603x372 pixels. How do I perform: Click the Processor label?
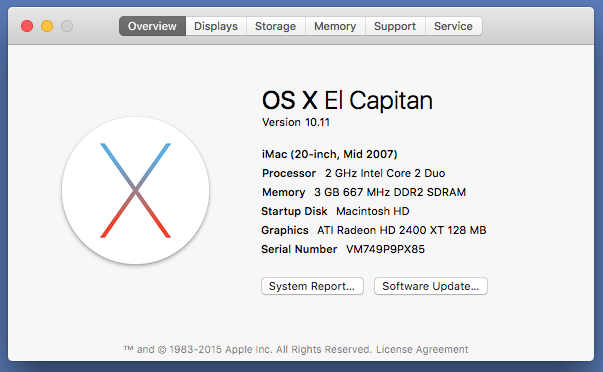[289, 173]
